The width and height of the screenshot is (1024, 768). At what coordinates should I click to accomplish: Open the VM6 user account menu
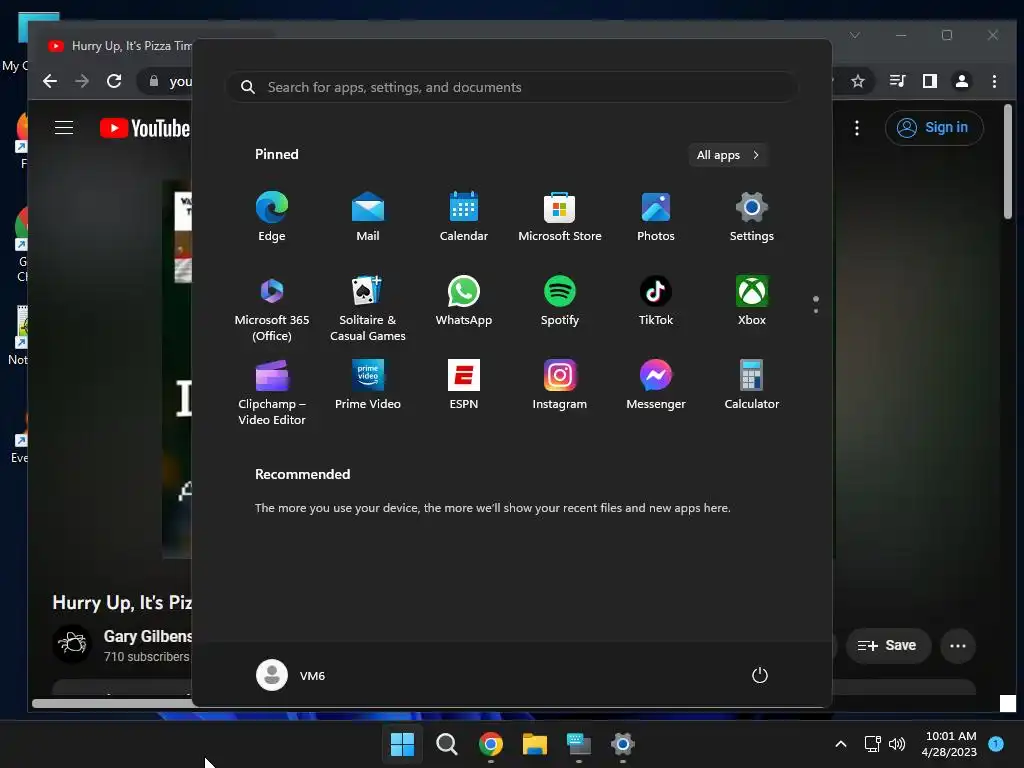coord(291,675)
